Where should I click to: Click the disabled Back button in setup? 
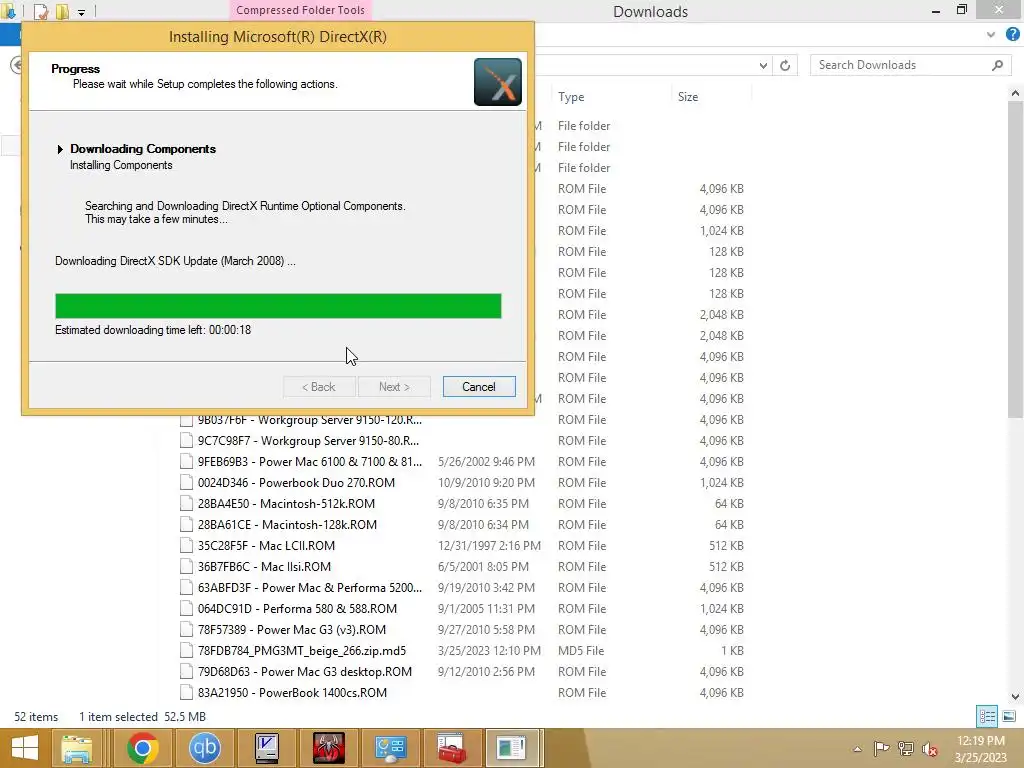point(319,387)
